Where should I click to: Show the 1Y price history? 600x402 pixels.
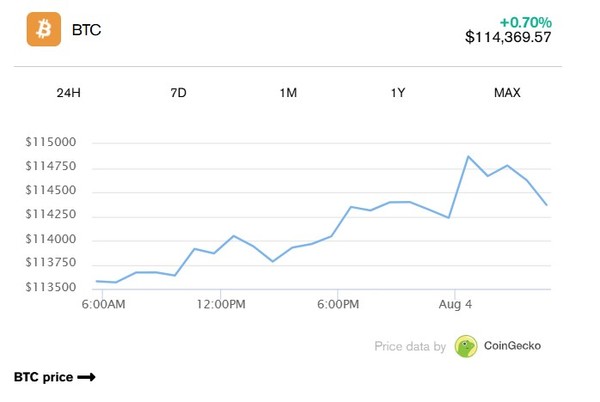click(397, 93)
